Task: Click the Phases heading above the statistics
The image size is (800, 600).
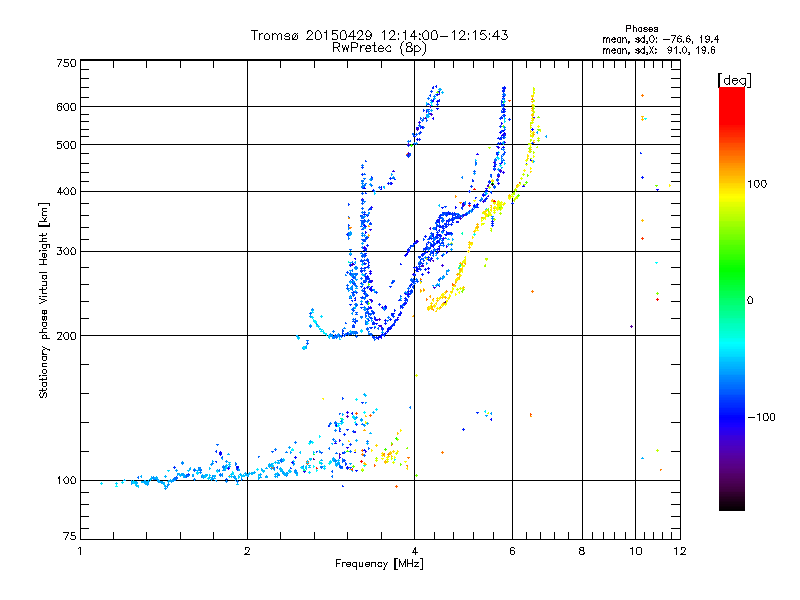Action: 642,29
